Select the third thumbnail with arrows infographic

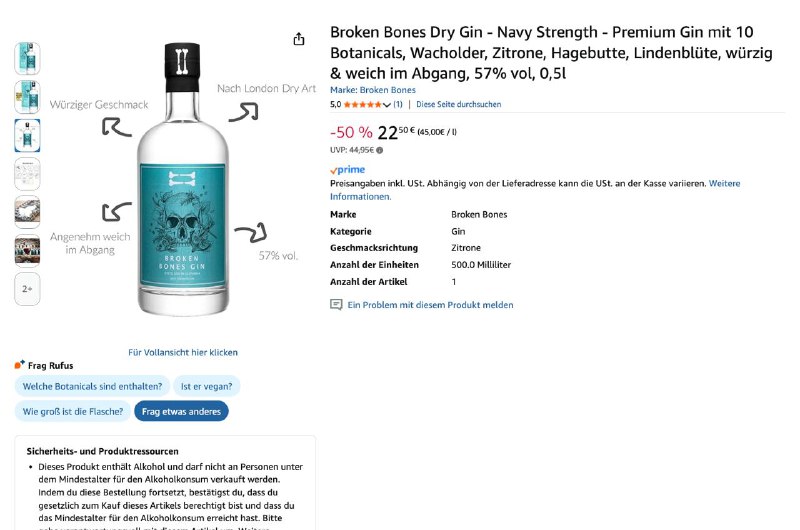(x=28, y=135)
